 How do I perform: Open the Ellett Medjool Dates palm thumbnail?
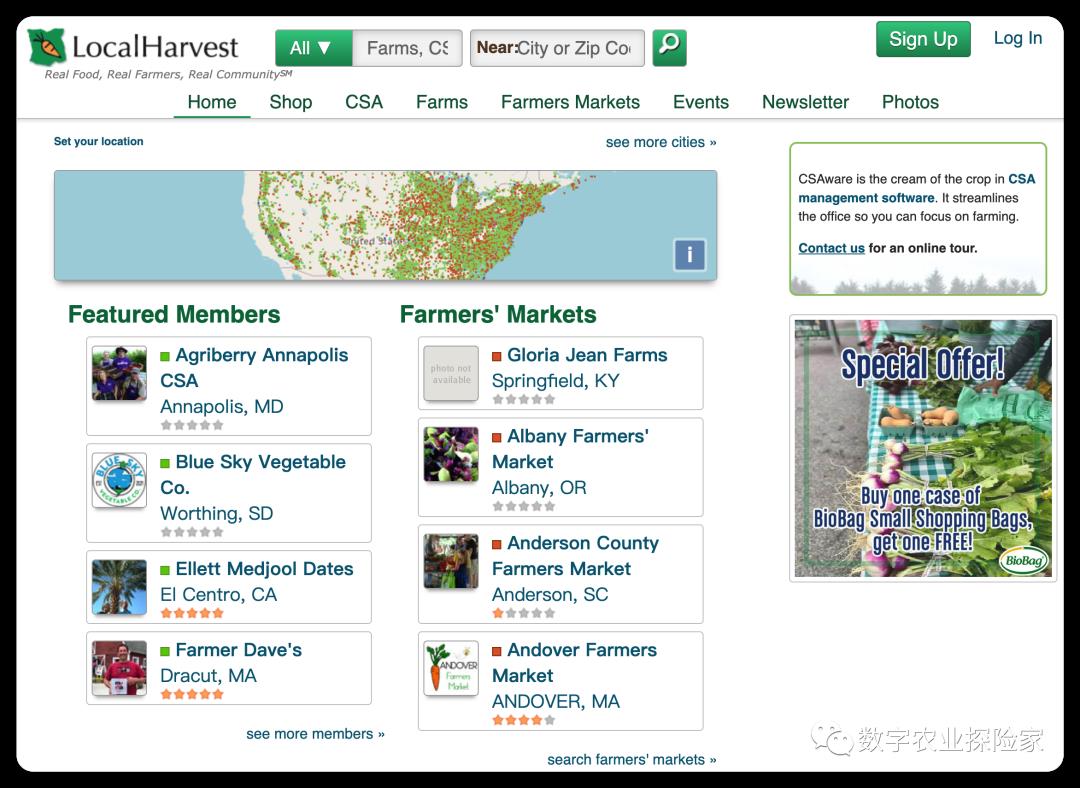click(119, 587)
